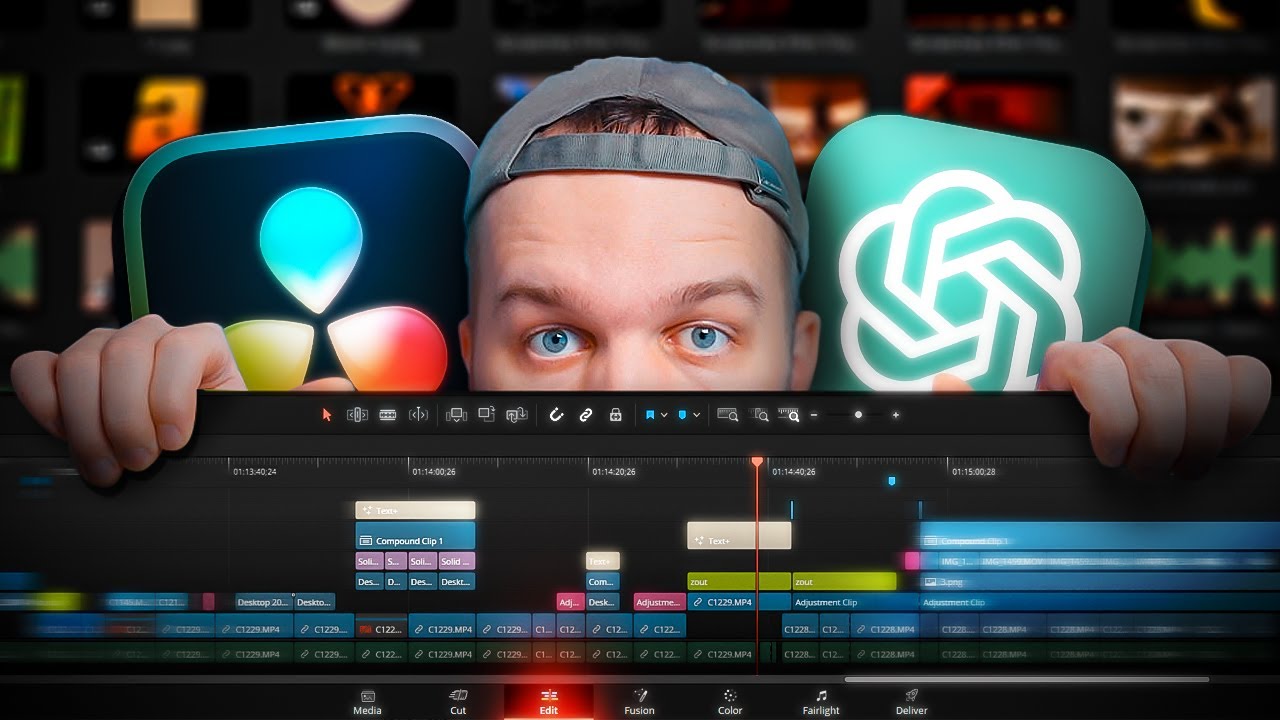This screenshot has height=720, width=1280.
Task: Switch to the highlighted Edit page
Action: (x=548, y=702)
